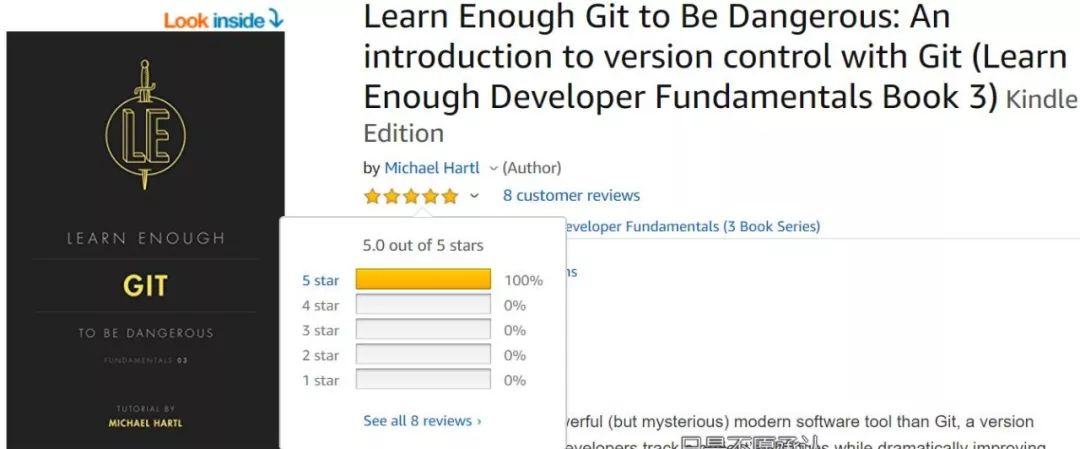The height and width of the screenshot is (449, 1080).
Task: Filter reviews by 5 star
Action: (x=320, y=280)
